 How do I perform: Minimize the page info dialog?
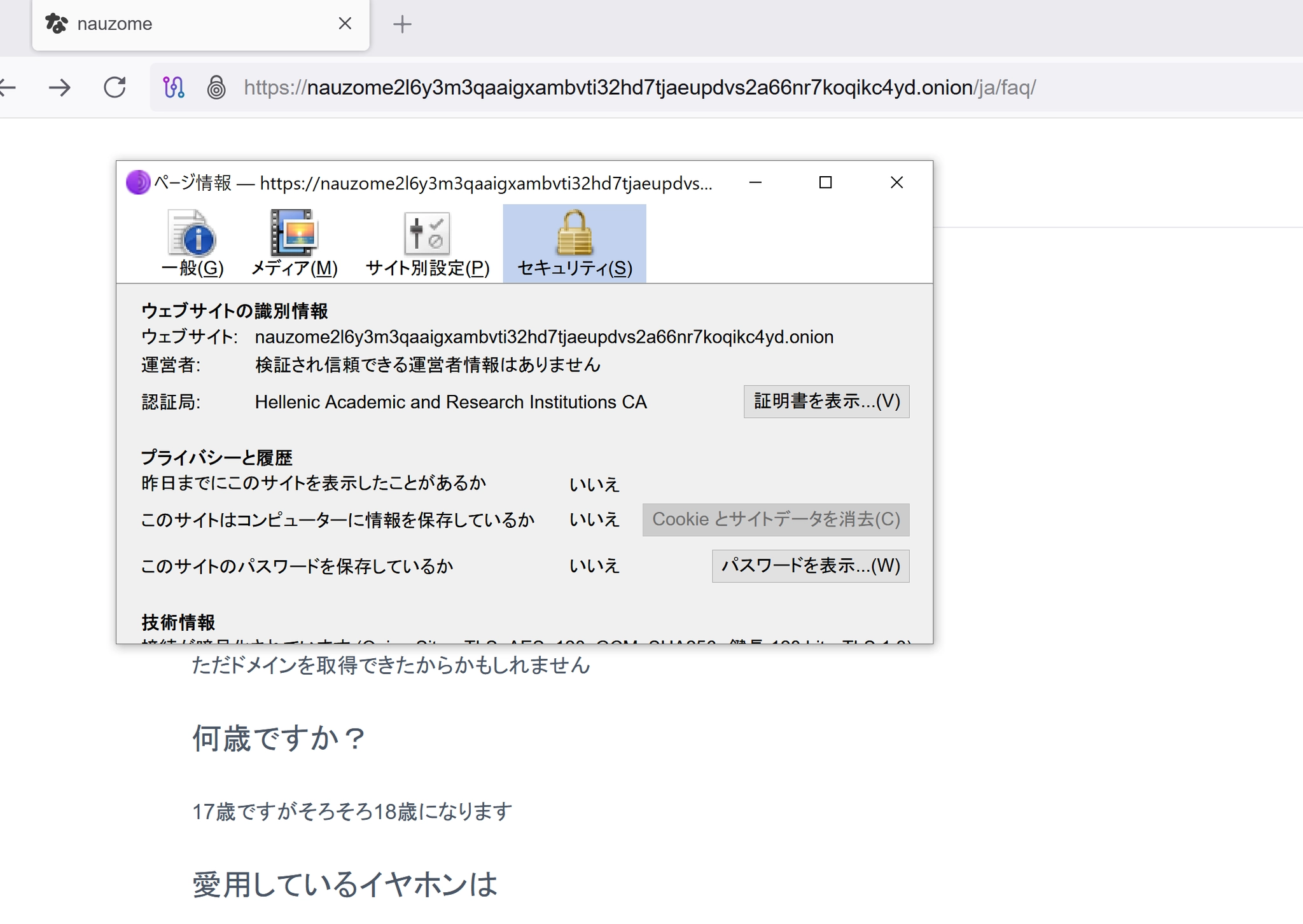(x=755, y=183)
